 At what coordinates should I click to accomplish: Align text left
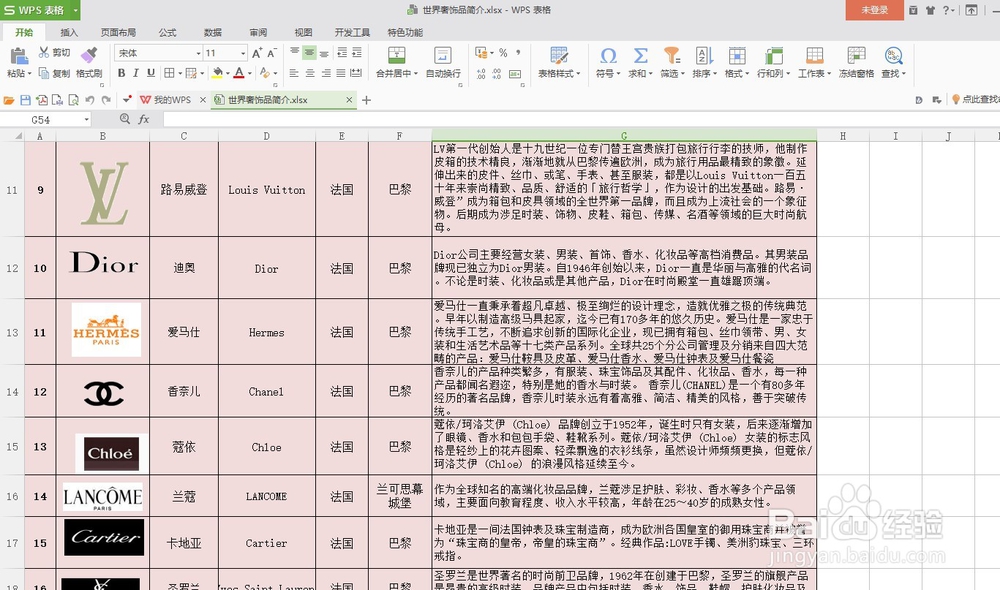click(294, 73)
